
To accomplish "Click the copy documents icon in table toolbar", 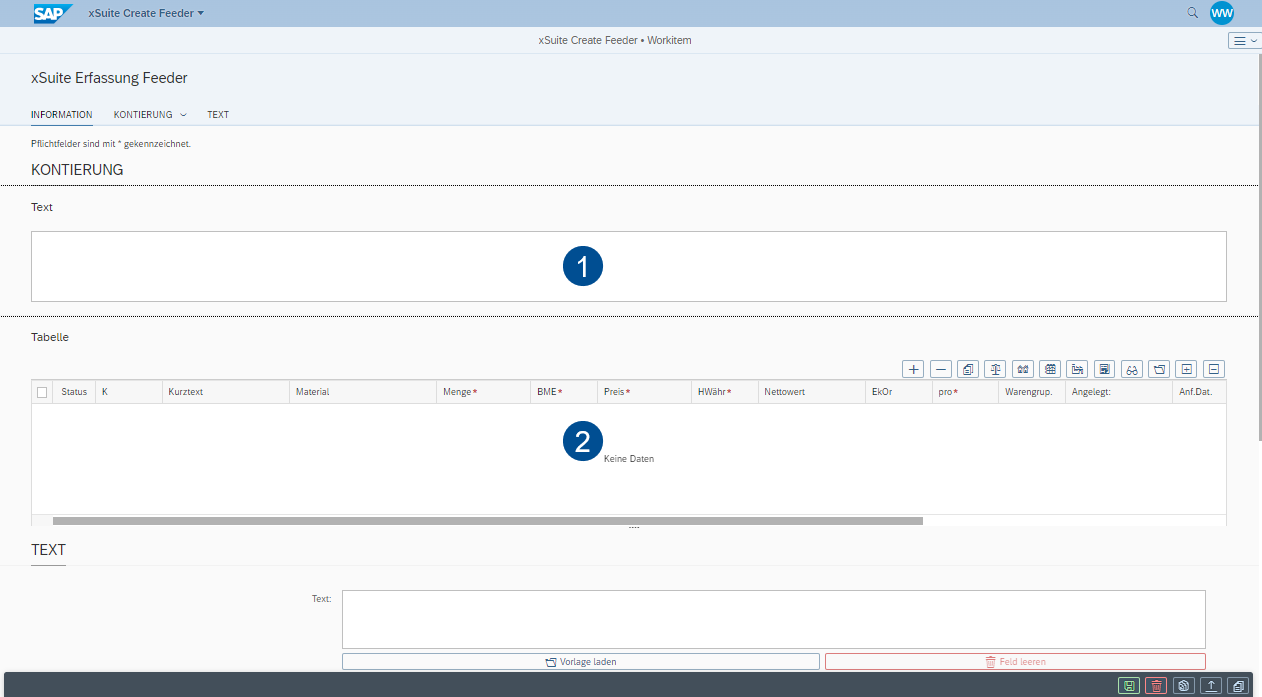I will pos(968,369).
